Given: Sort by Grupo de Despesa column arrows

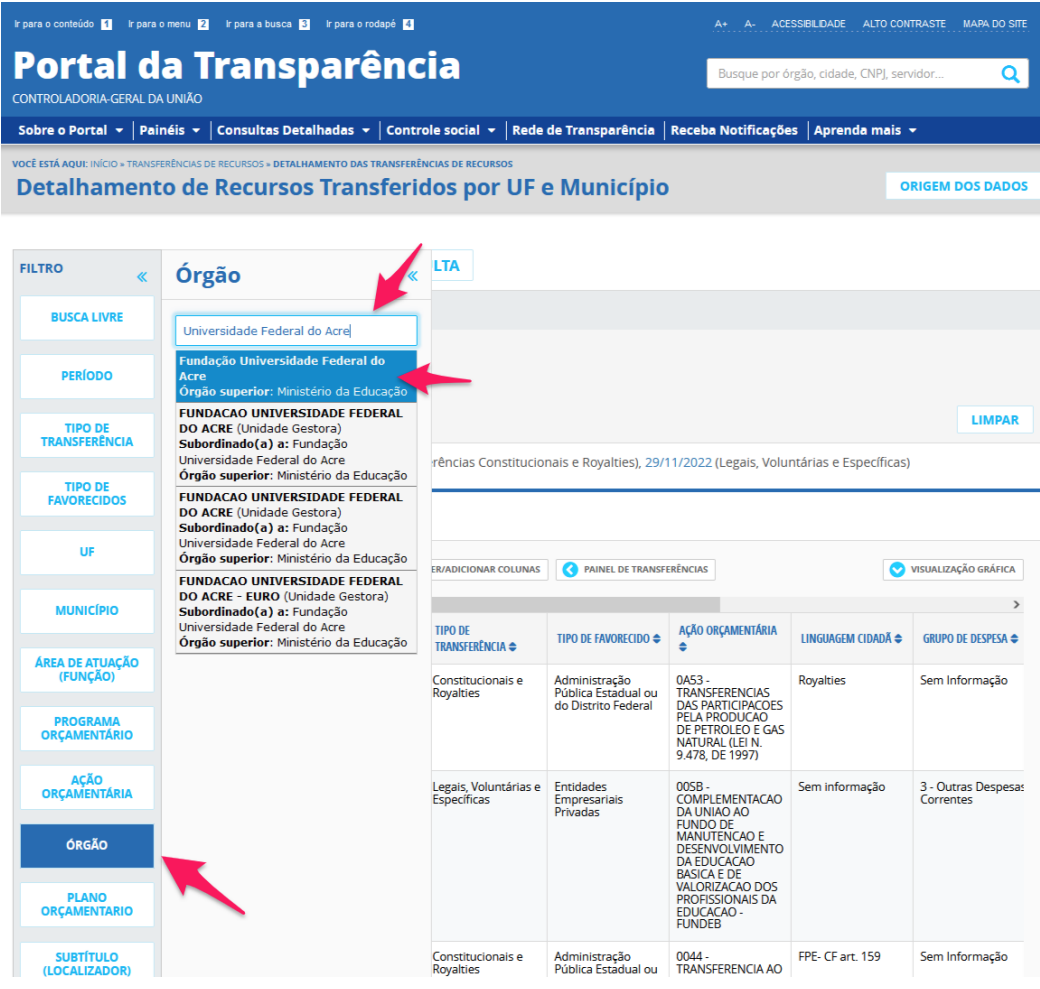Looking at the screenshot, I should (x=1014, y=638).
